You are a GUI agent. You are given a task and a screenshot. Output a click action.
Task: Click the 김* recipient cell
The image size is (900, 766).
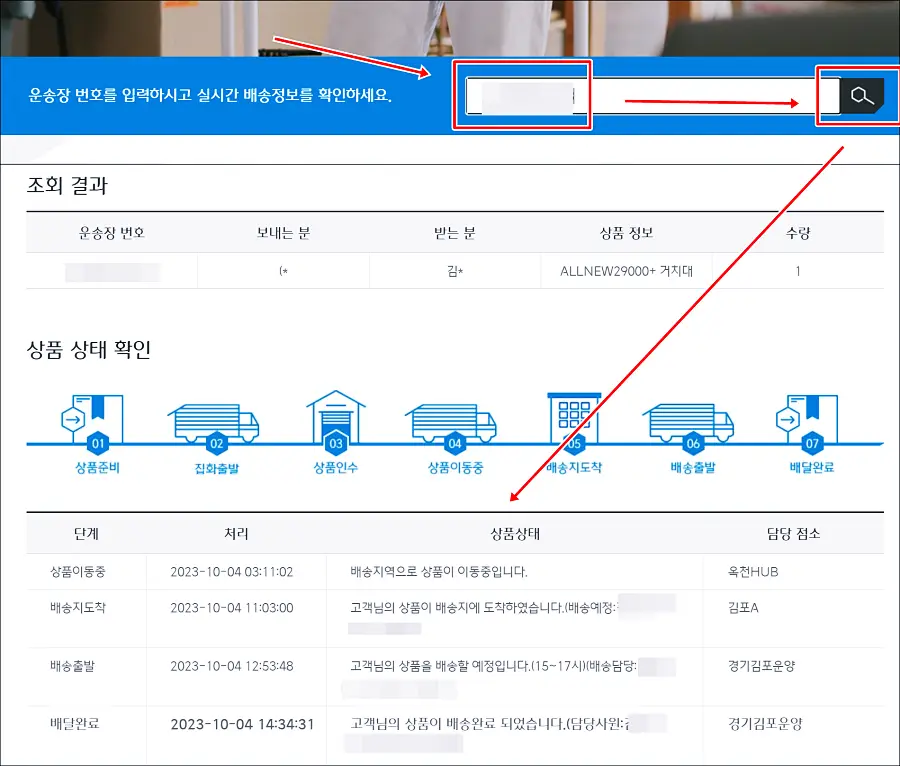455,271
